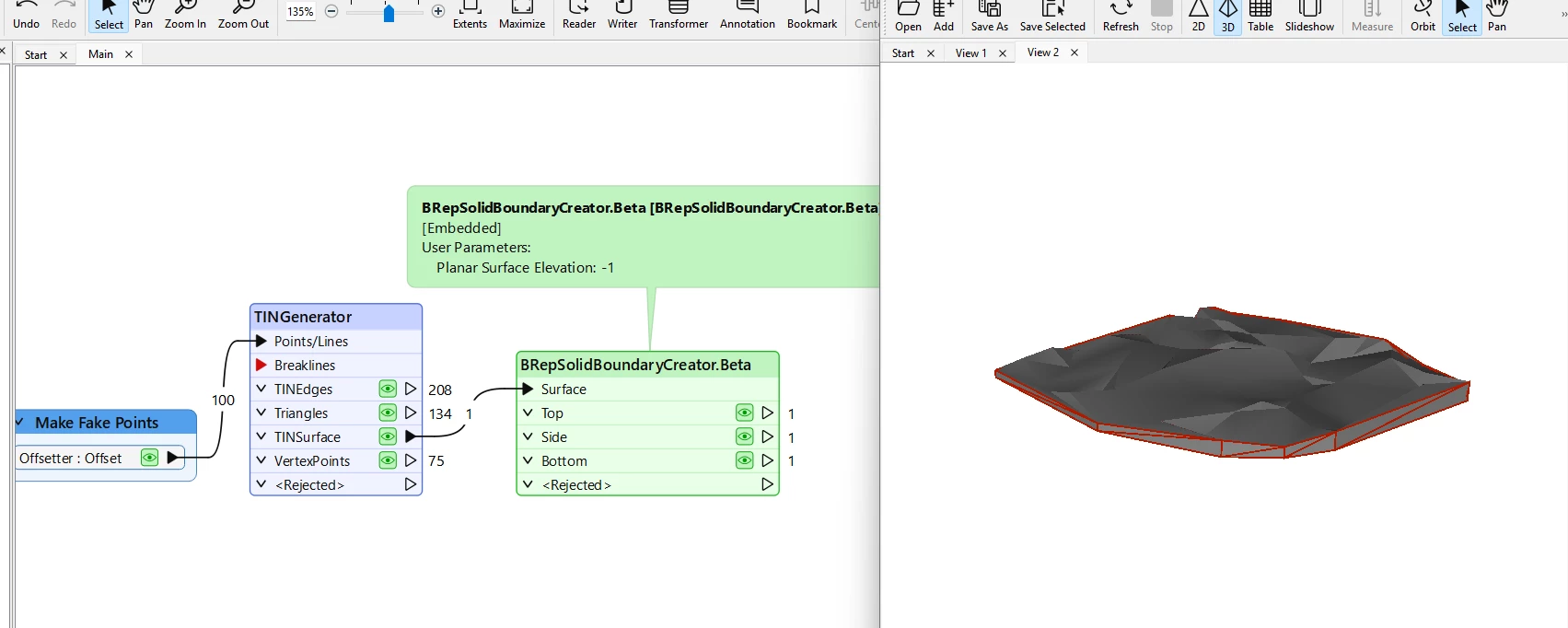Click Save As in inspector toolbar

[990, 17]
